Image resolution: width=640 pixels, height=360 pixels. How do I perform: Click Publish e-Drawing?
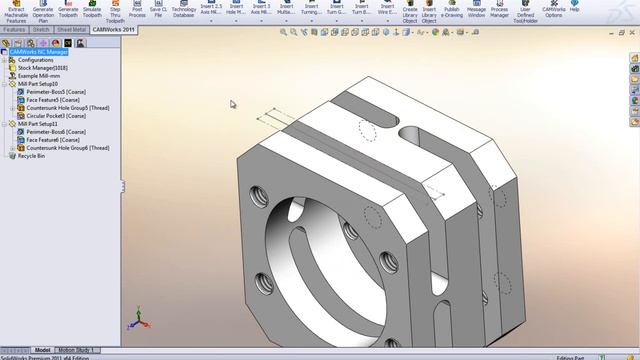pyautogui.click(x=452, y=9)
